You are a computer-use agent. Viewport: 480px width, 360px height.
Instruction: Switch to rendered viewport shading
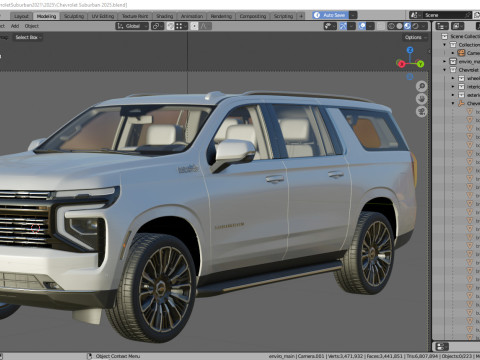pyautogui.click(x=415, y=26)
